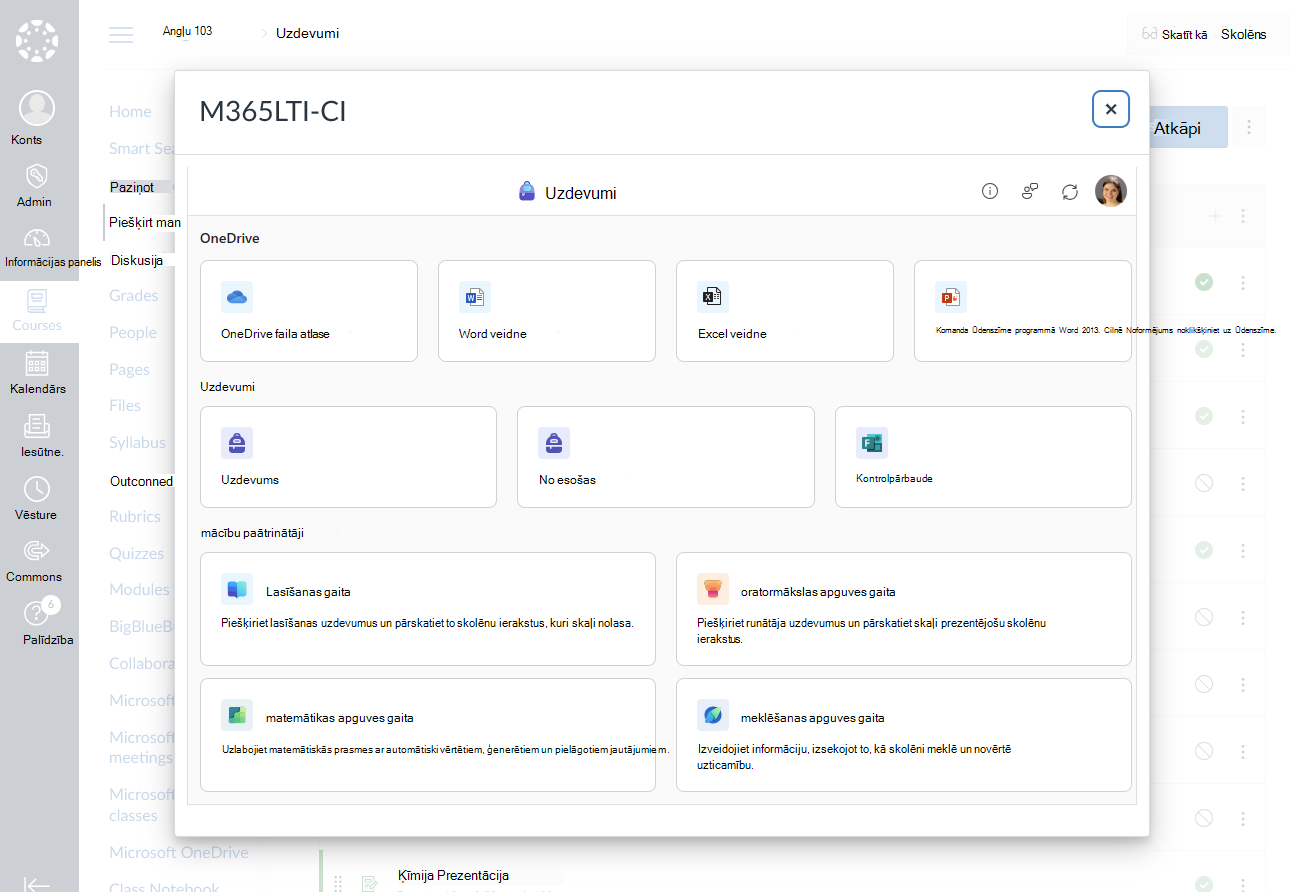Toggle the hamburger course menu

click(121, 35)
